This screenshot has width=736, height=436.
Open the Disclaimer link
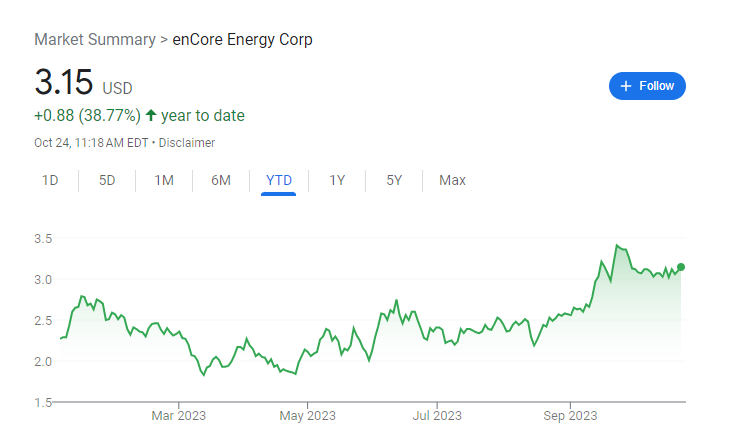tap(187, 143)
